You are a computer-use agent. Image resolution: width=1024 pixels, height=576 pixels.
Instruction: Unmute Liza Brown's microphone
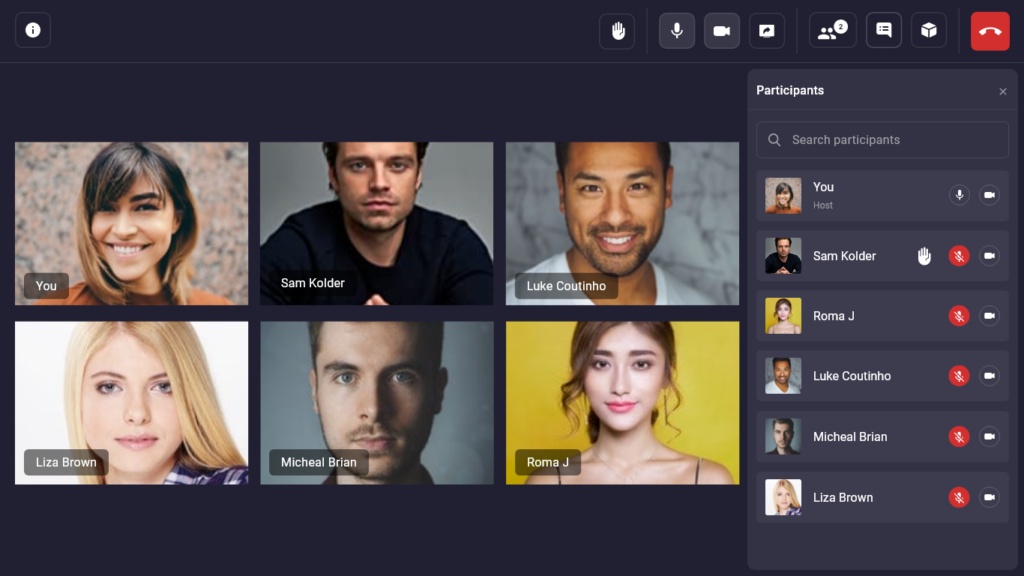tap(959, 497)
